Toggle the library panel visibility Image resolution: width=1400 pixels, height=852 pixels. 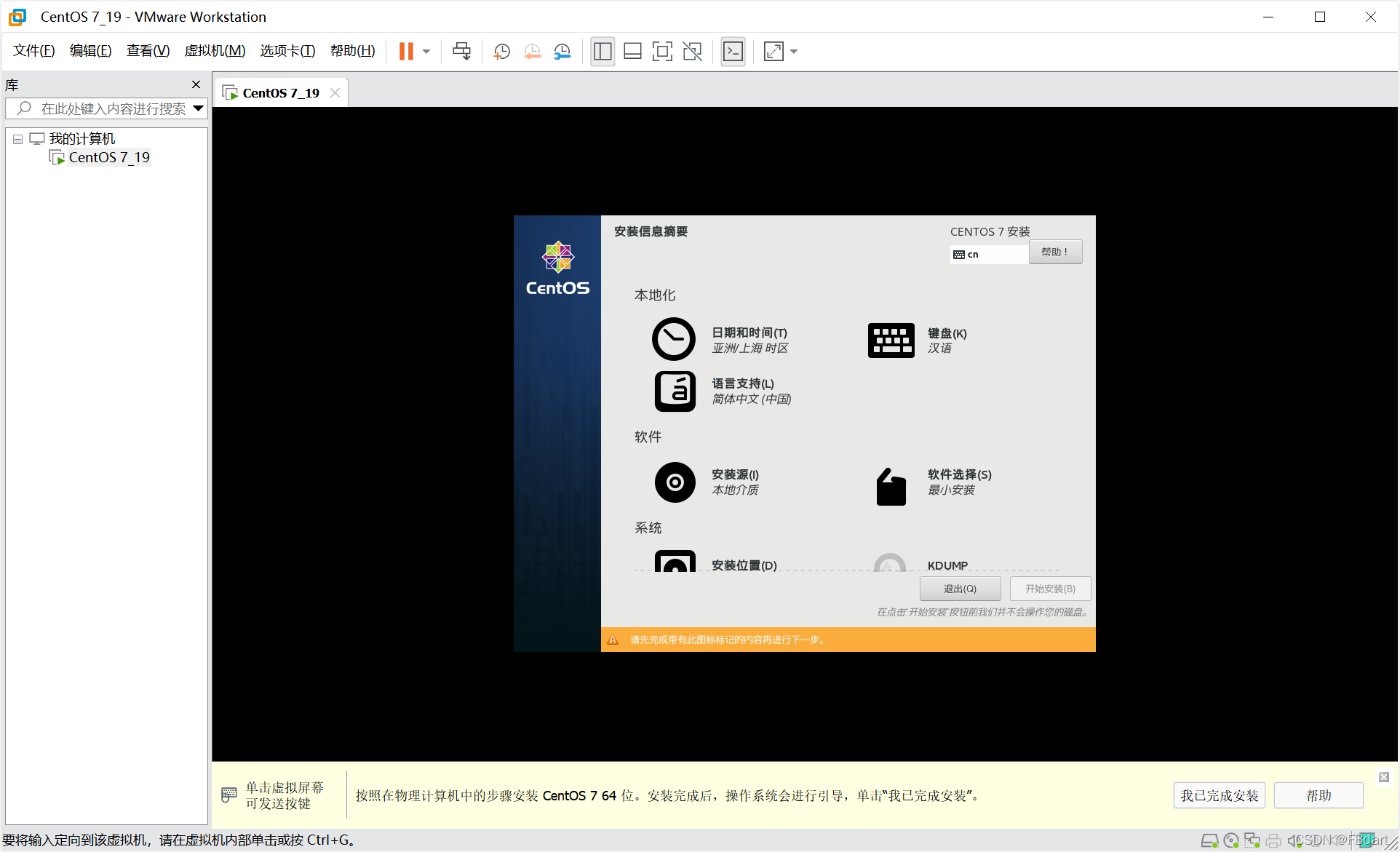(x=602, y=51)
